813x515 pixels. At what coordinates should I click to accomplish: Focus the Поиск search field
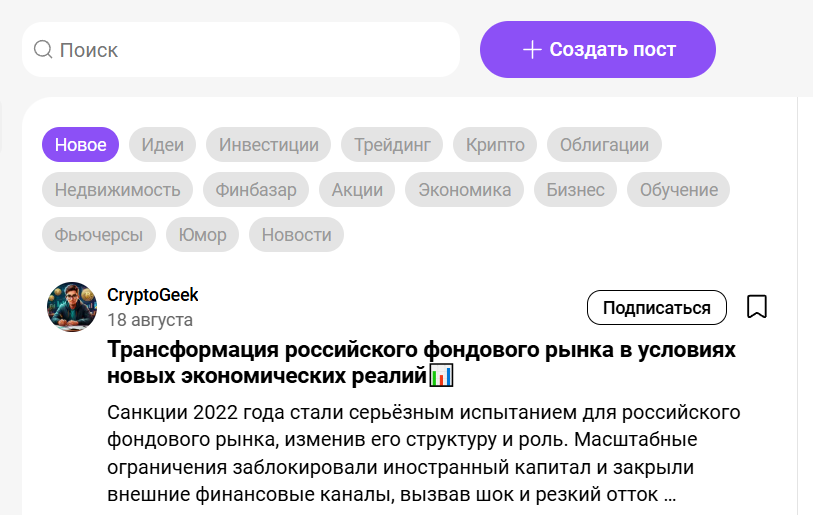(x=250, y=49)
